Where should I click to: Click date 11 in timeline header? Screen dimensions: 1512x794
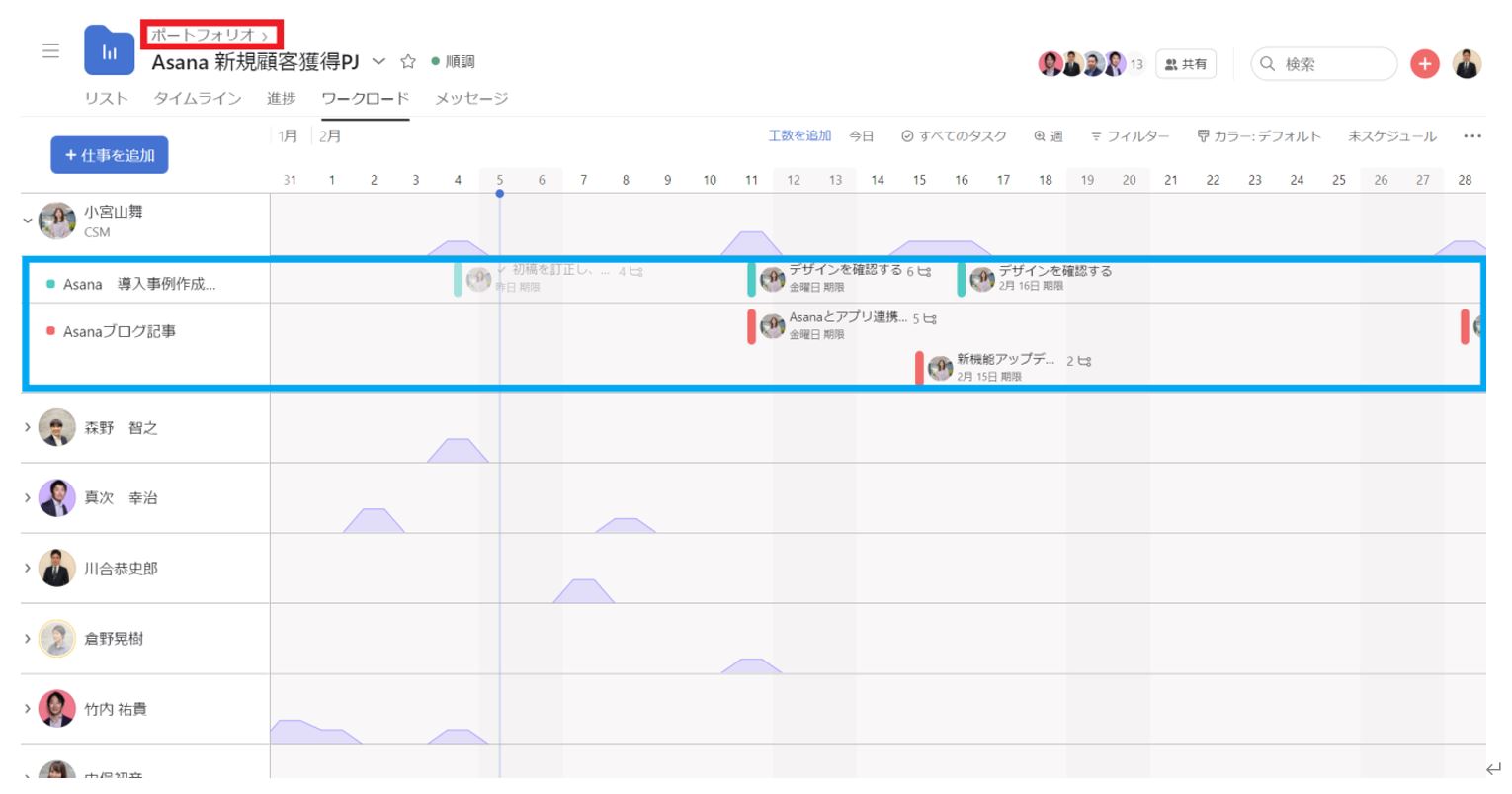click(752, 180)
